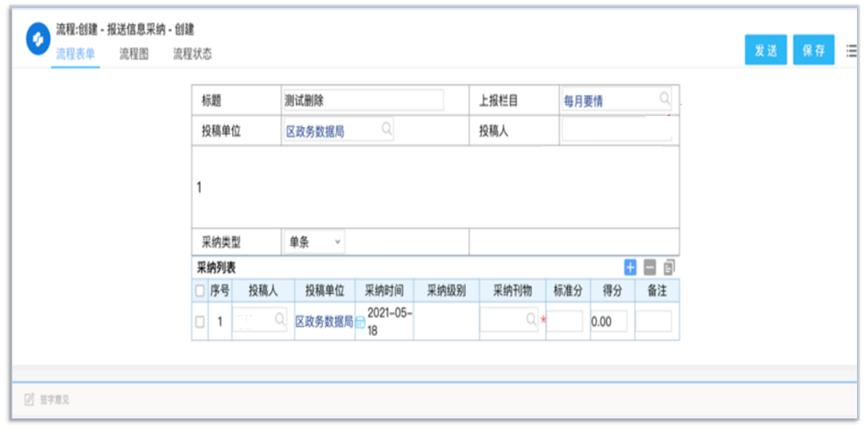Click the 签字意见 edit icon
Screen dimensions: 865x431
point(29,400)
